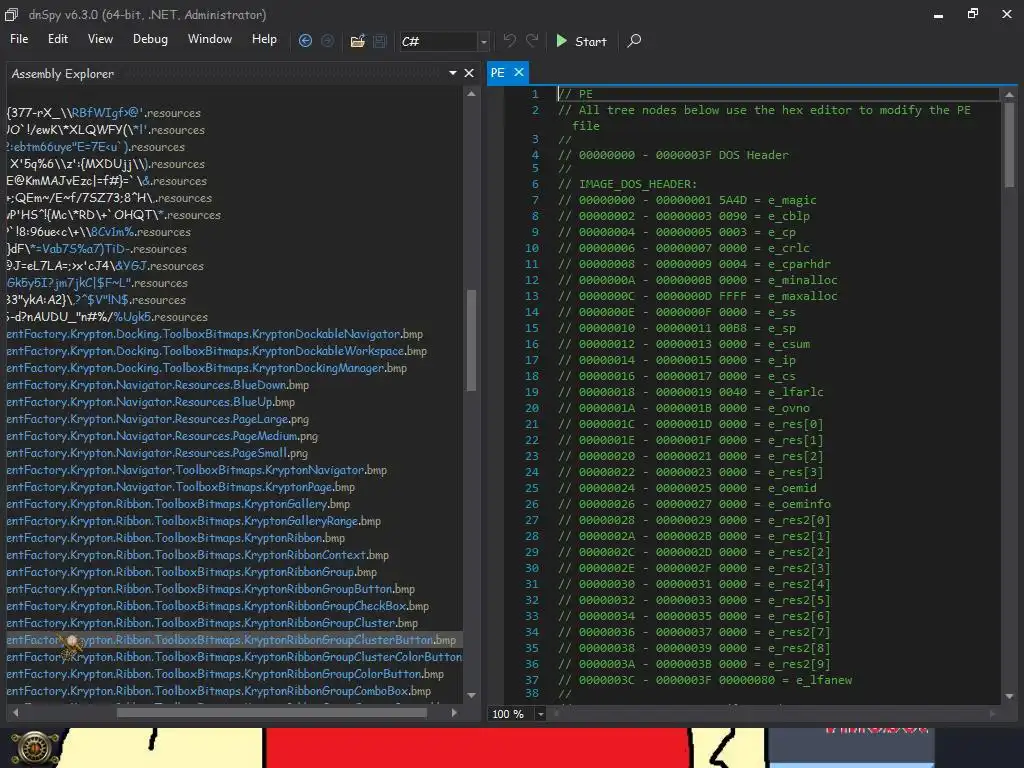Open the round clock app in taskbar
This screenshot has width=1024, height=768.
tap(34, 748)
